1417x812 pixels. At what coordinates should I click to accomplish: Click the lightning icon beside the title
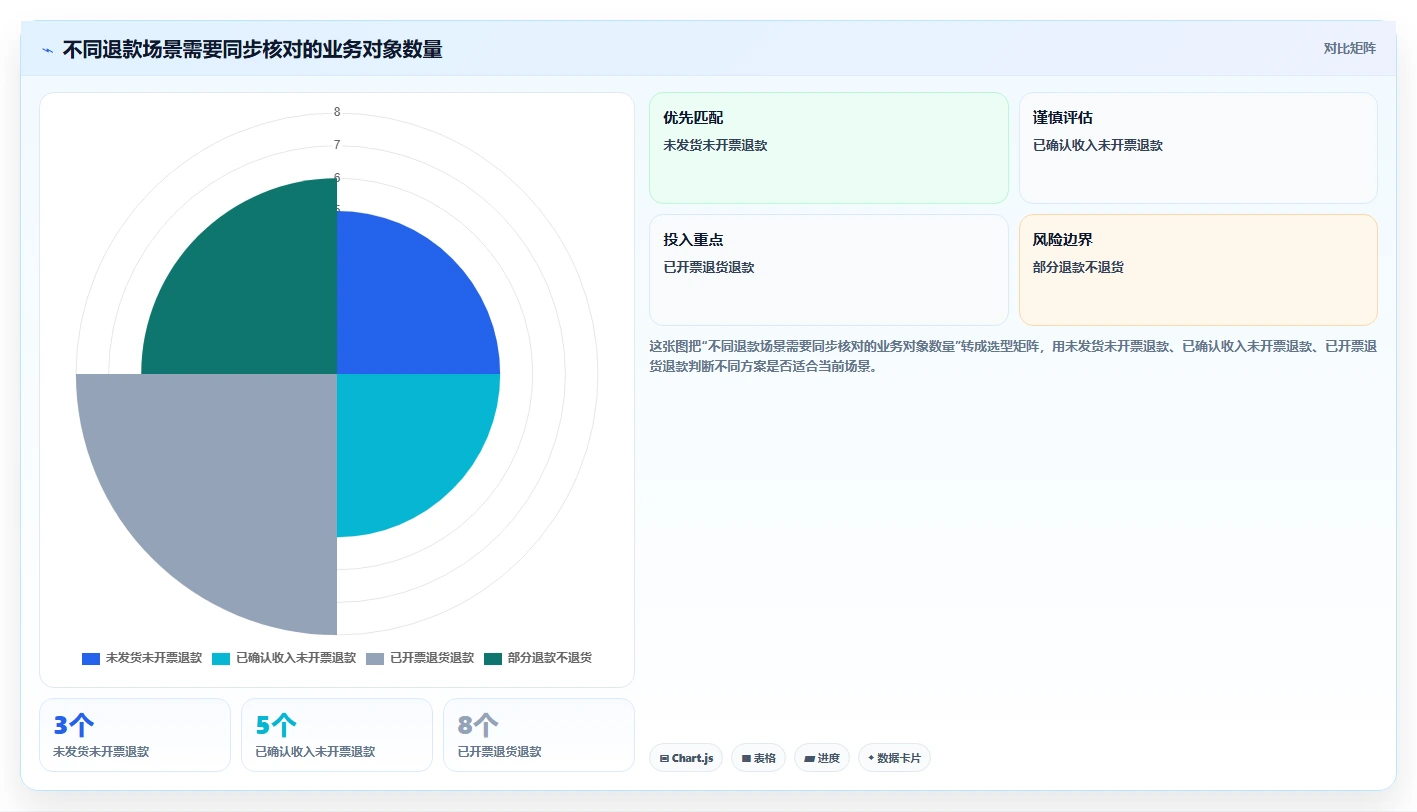tap(48, 49)
